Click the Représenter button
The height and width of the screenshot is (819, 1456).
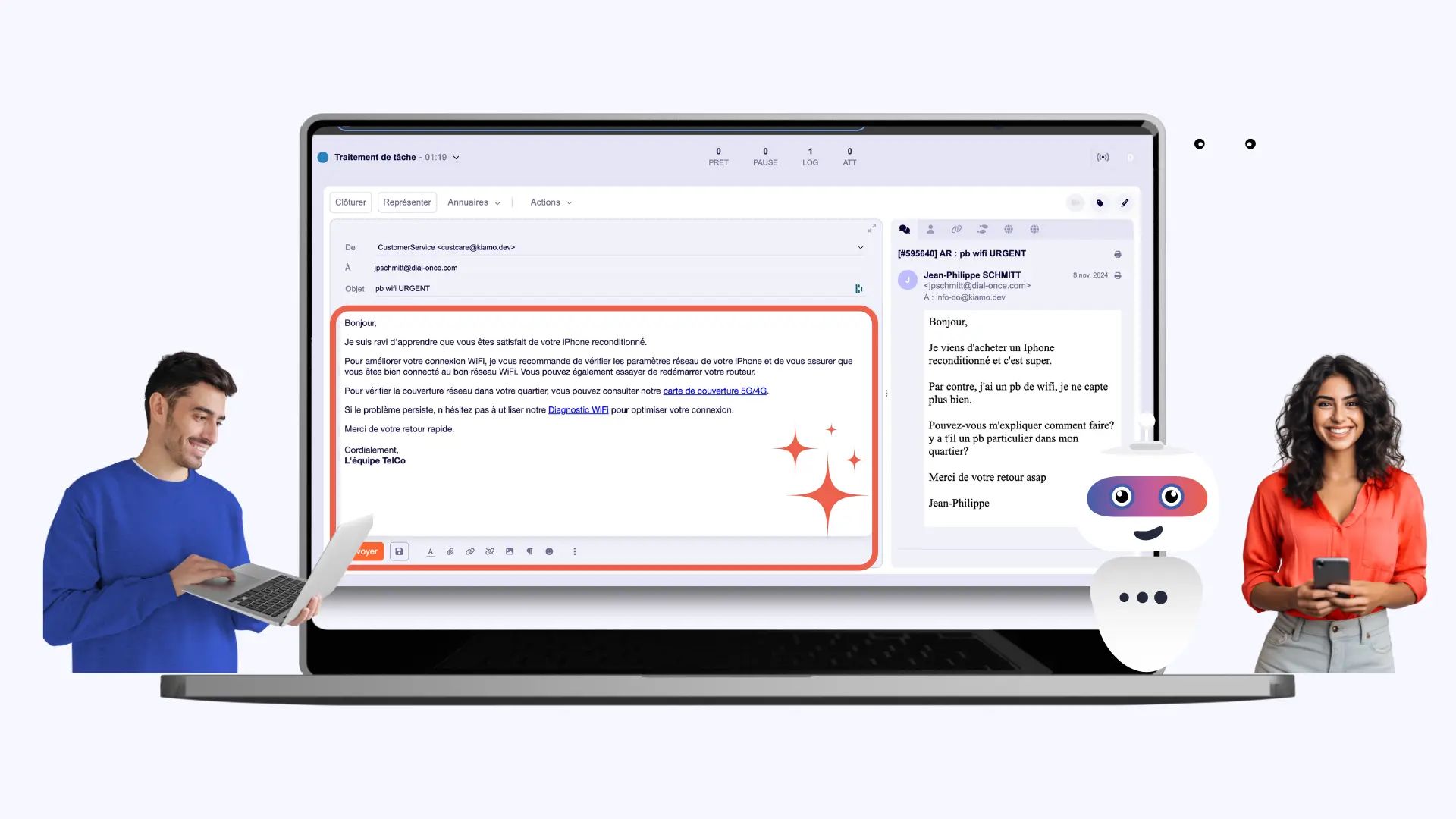pyautogui.click(x=406, y=202)
